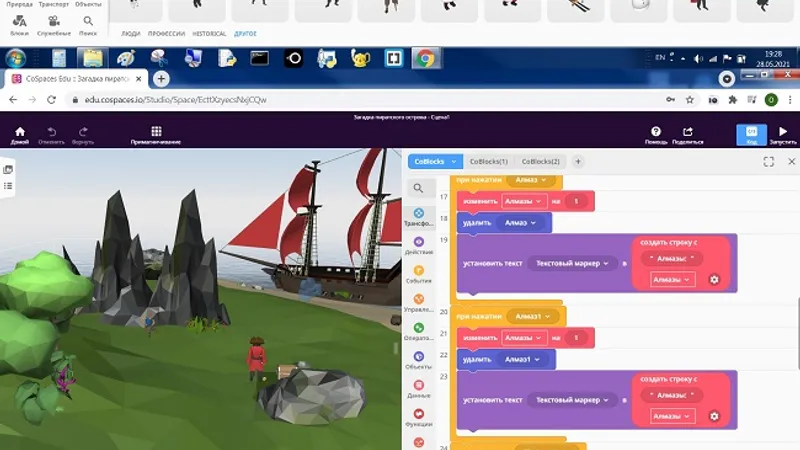
Task: Open the objects list icon at left edge
Action: (8, 186)
